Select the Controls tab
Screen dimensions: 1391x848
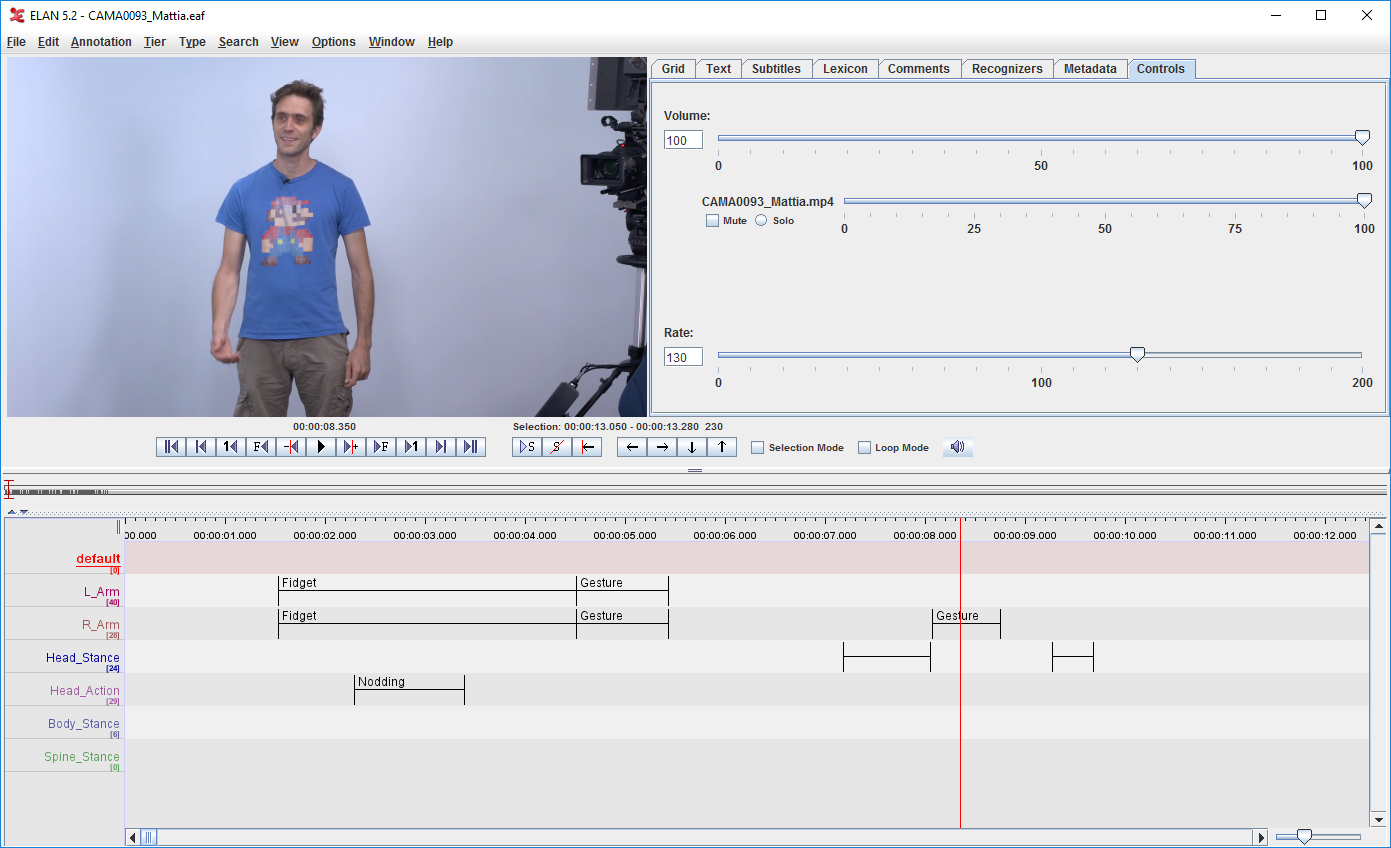(x=1161, y=69)
